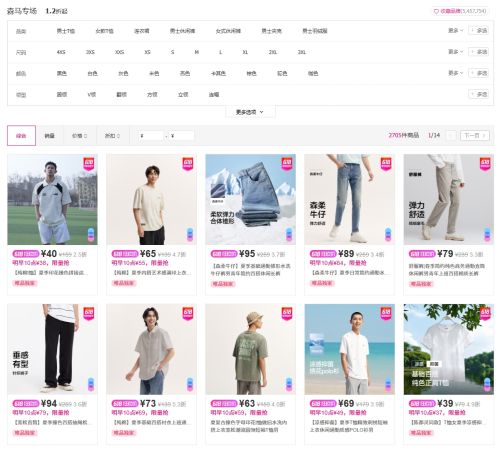Image resolution: width=500 pixels, height=453 pixels.
Task: Filter by size M
Action: point(197,52)
